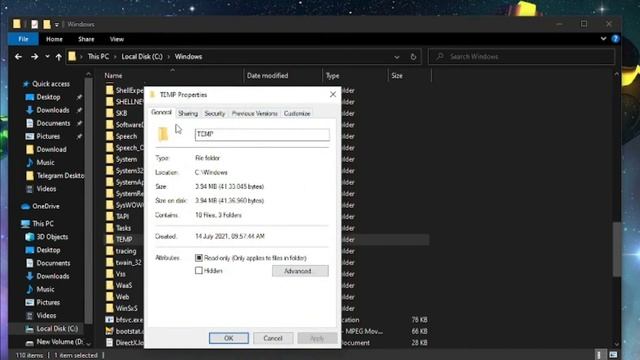Select the bfsvc.exe file icon
The image size is (640, 360).
[x=109, y=320]
